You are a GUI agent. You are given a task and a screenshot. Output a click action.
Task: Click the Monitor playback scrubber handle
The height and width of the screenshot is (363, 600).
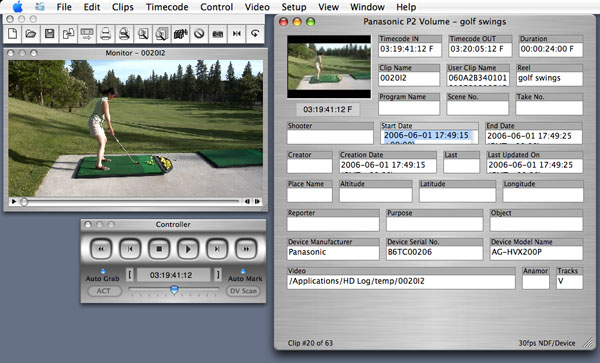(24, 202)
